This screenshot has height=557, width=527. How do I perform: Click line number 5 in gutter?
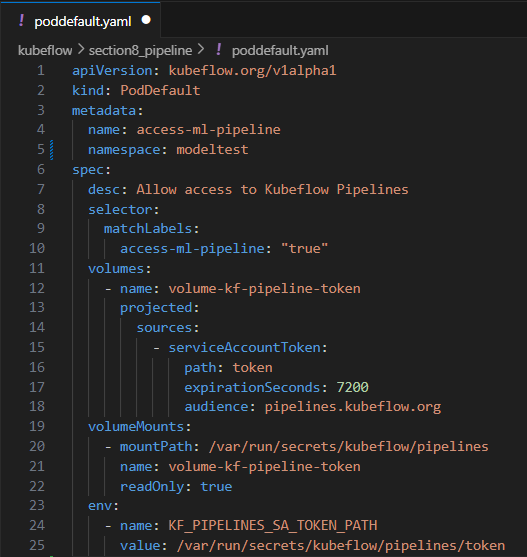click(x=41, y=149)
